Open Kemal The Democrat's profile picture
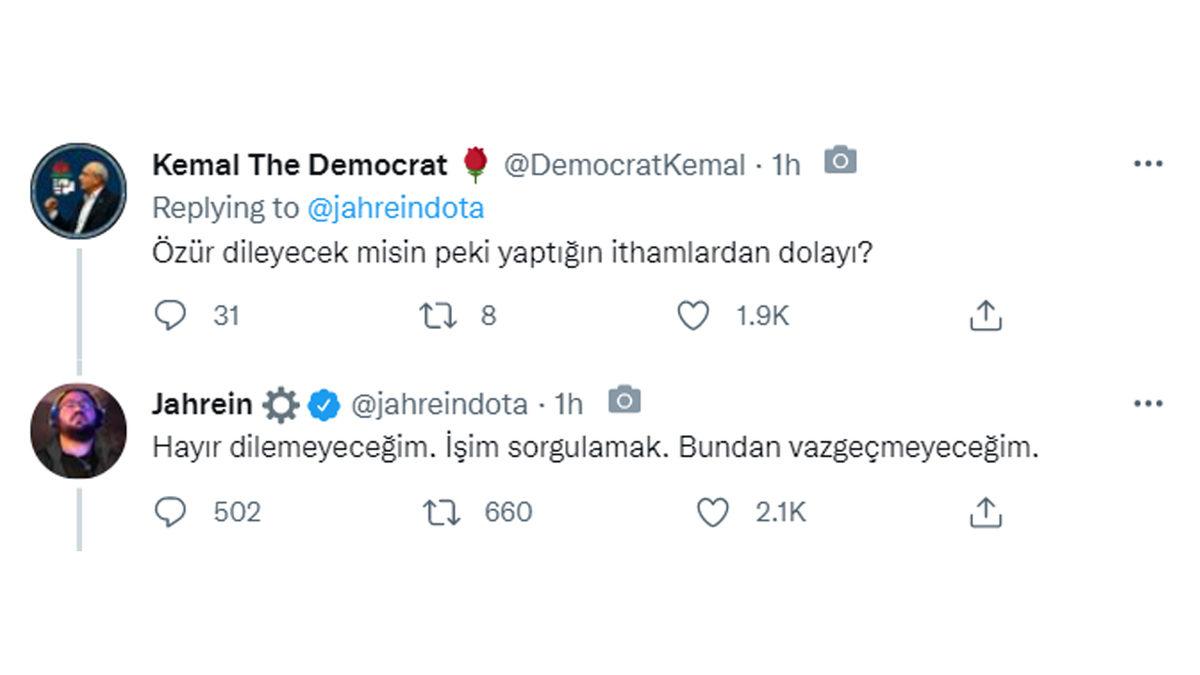Screen dimensions: 1200x675 78,182
